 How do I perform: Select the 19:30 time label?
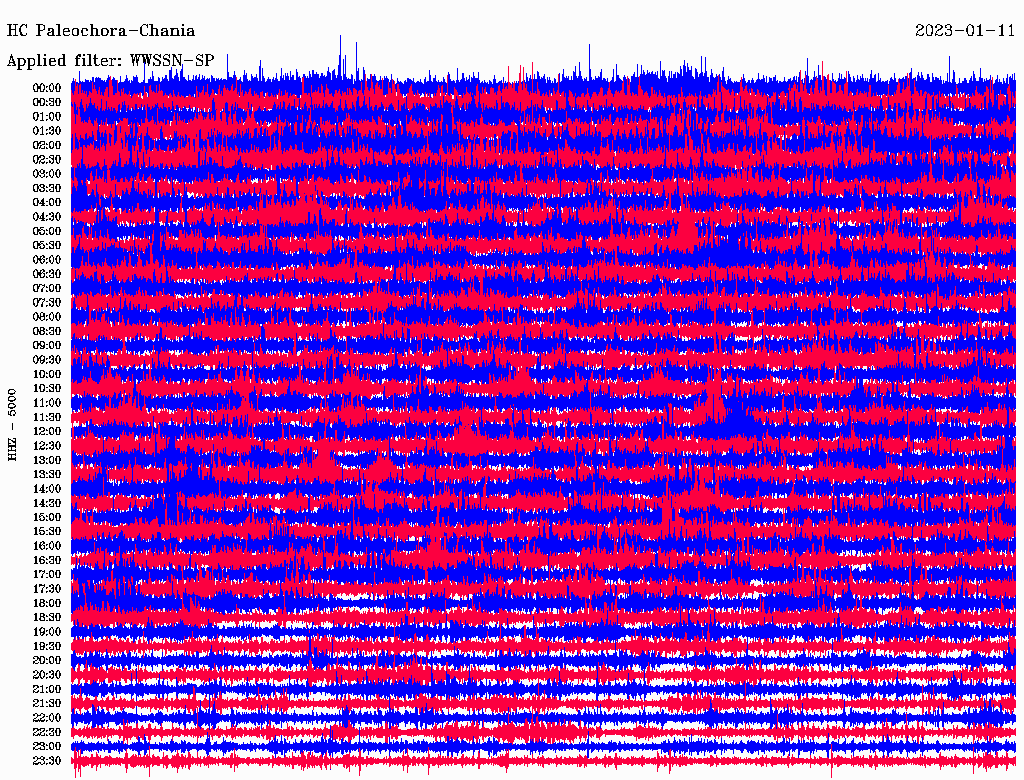point(47,647)
